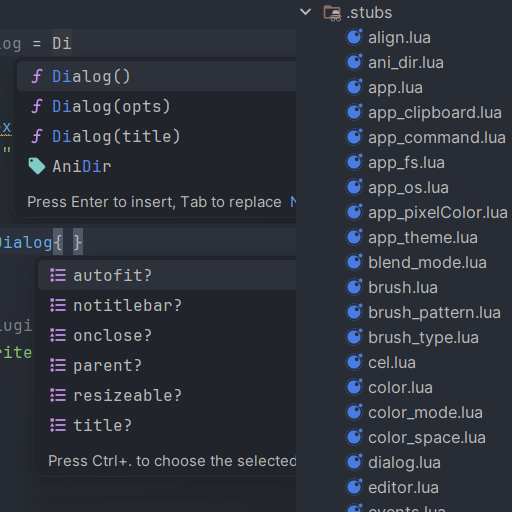Screen dimensions: 512x512
Task: Click the align.lua file icon
Action: point(354,37)
